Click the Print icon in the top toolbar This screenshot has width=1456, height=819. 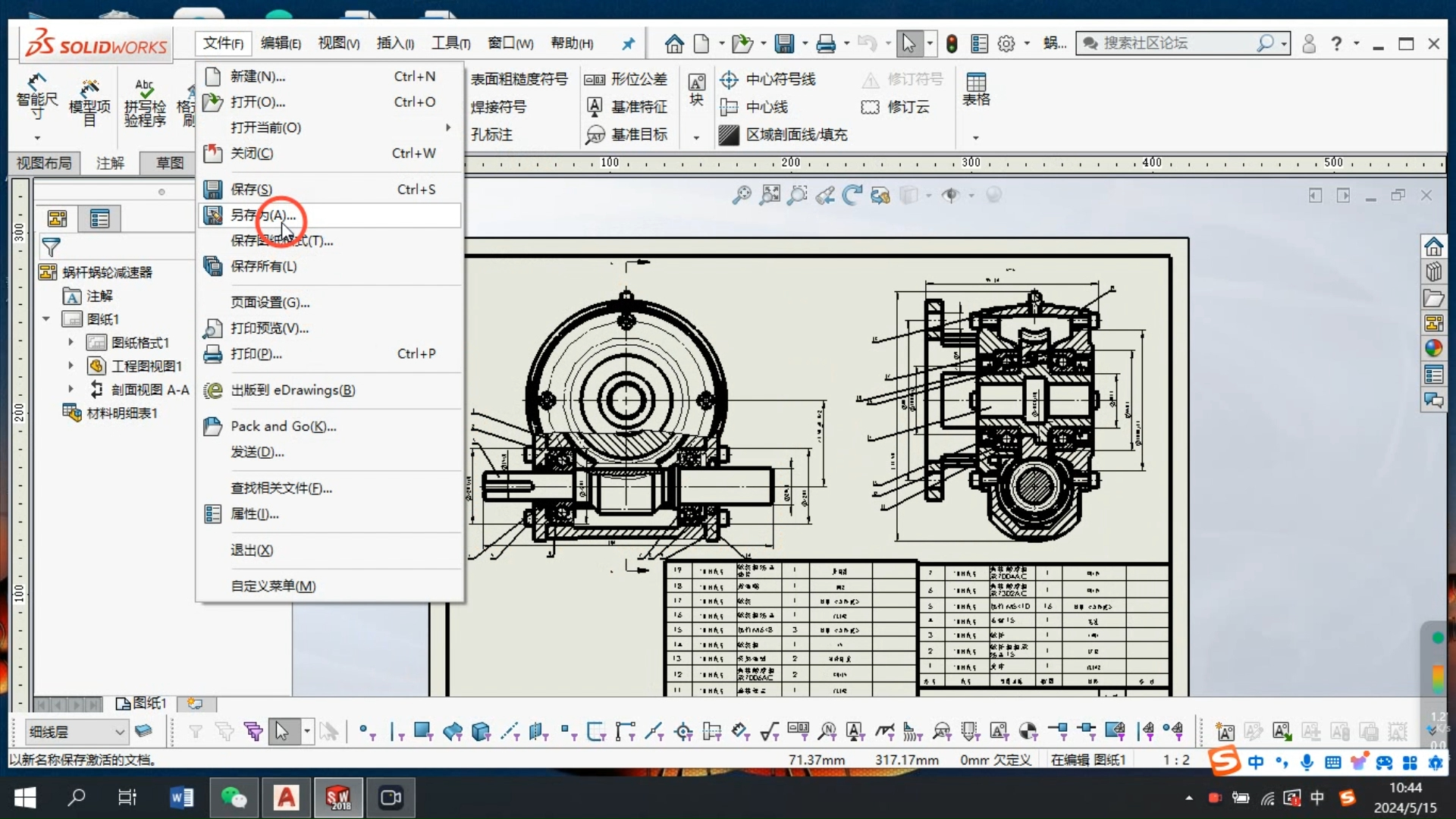coord(827,43)
